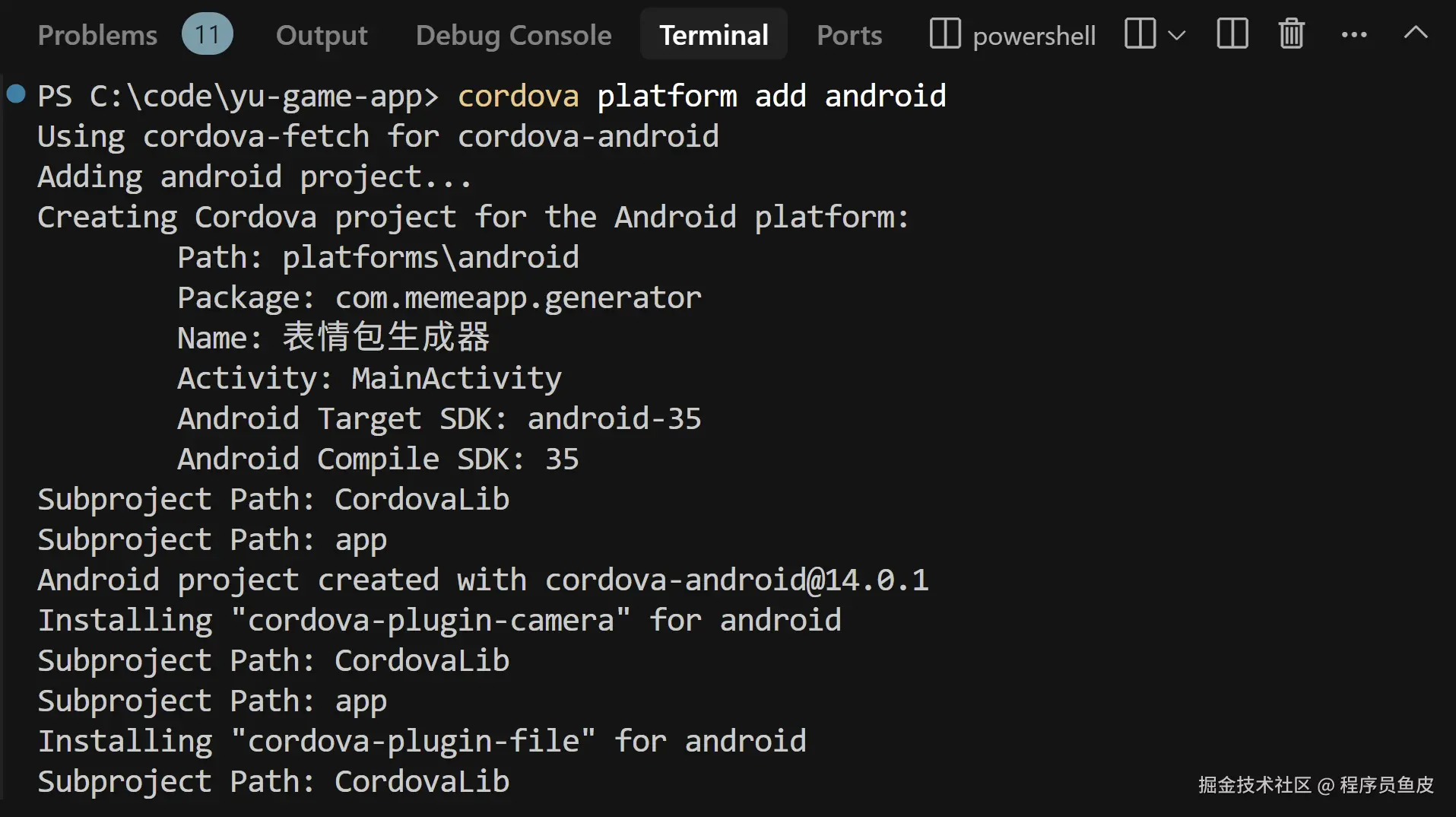Click the powershell terminal label

pos(1034,36)
